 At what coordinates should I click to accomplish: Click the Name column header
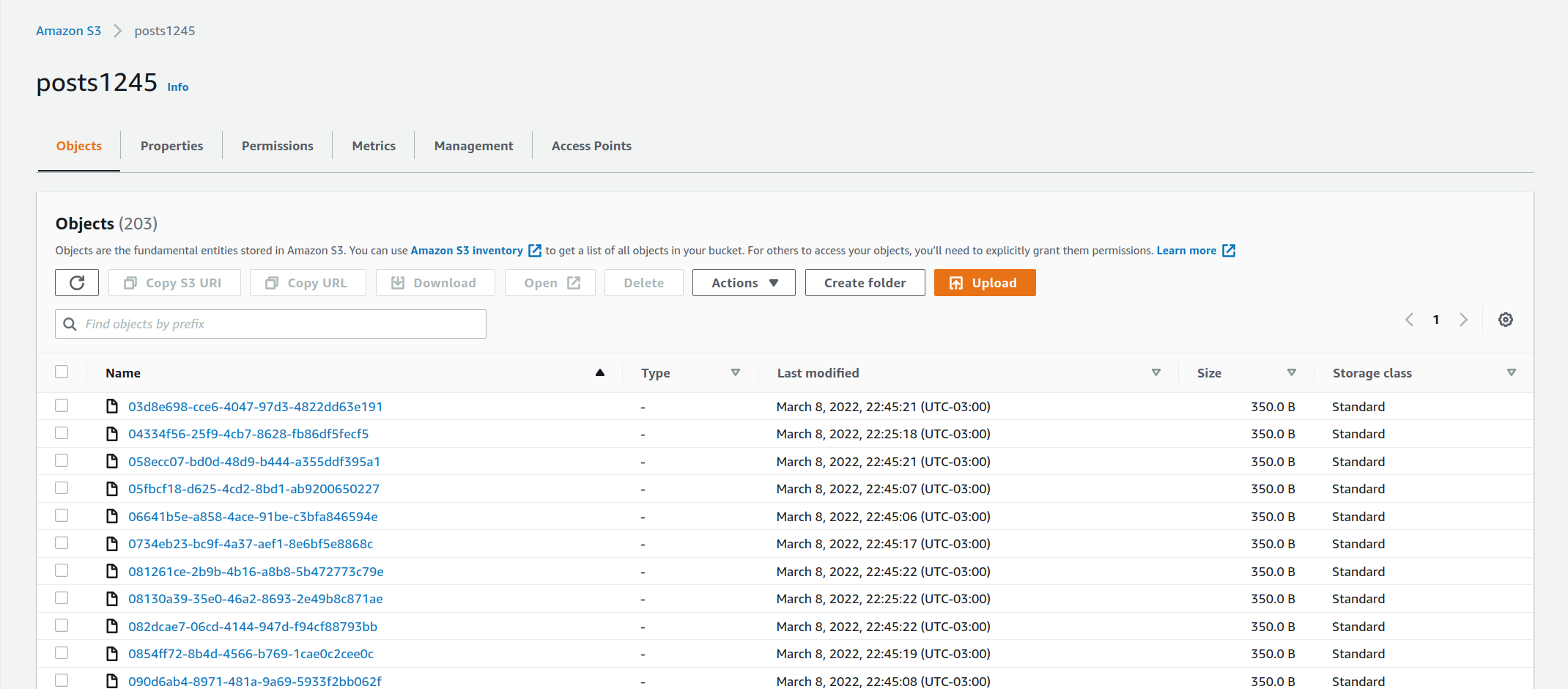(x=123, y=373)
